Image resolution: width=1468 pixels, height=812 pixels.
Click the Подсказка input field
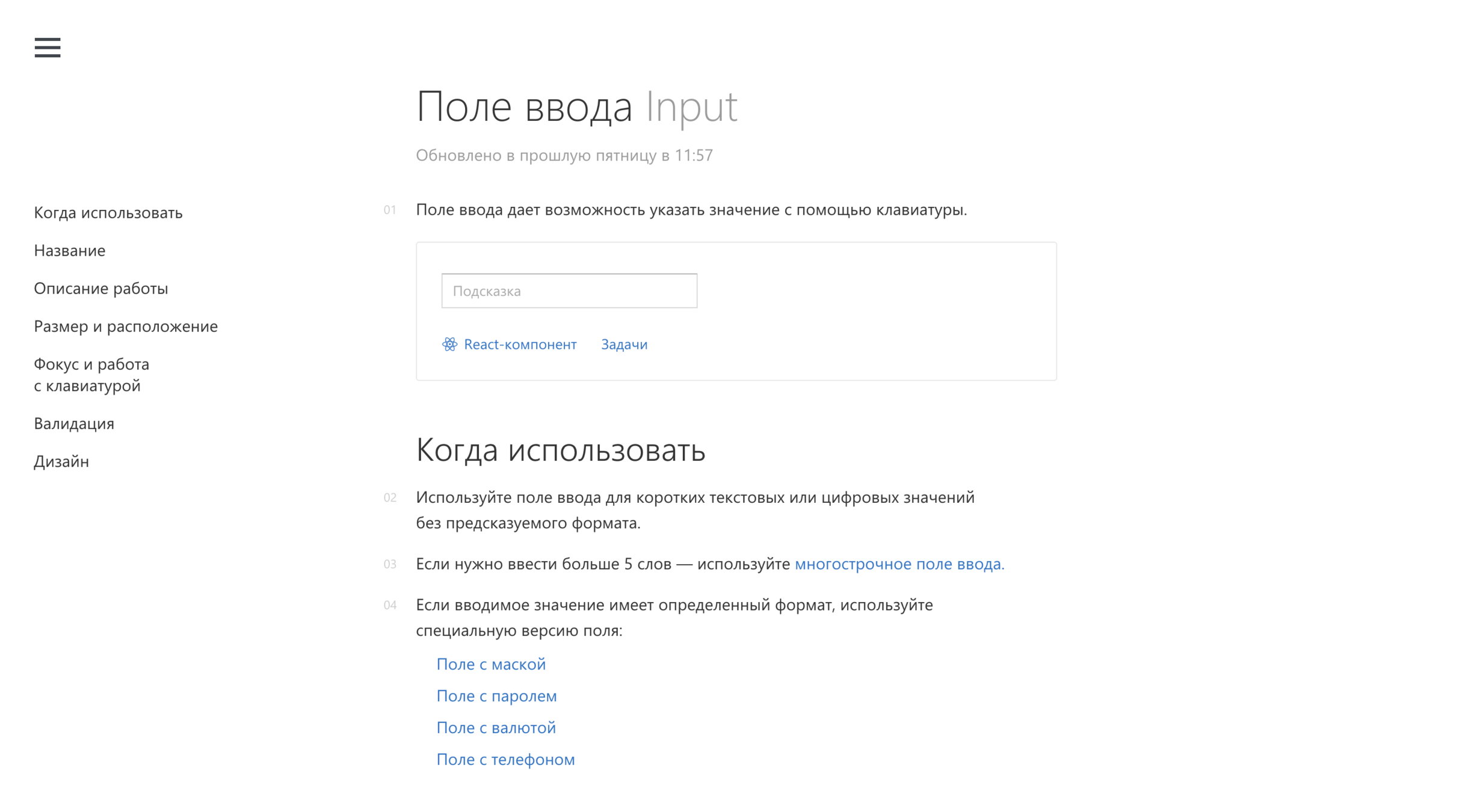tap(569, 291)
